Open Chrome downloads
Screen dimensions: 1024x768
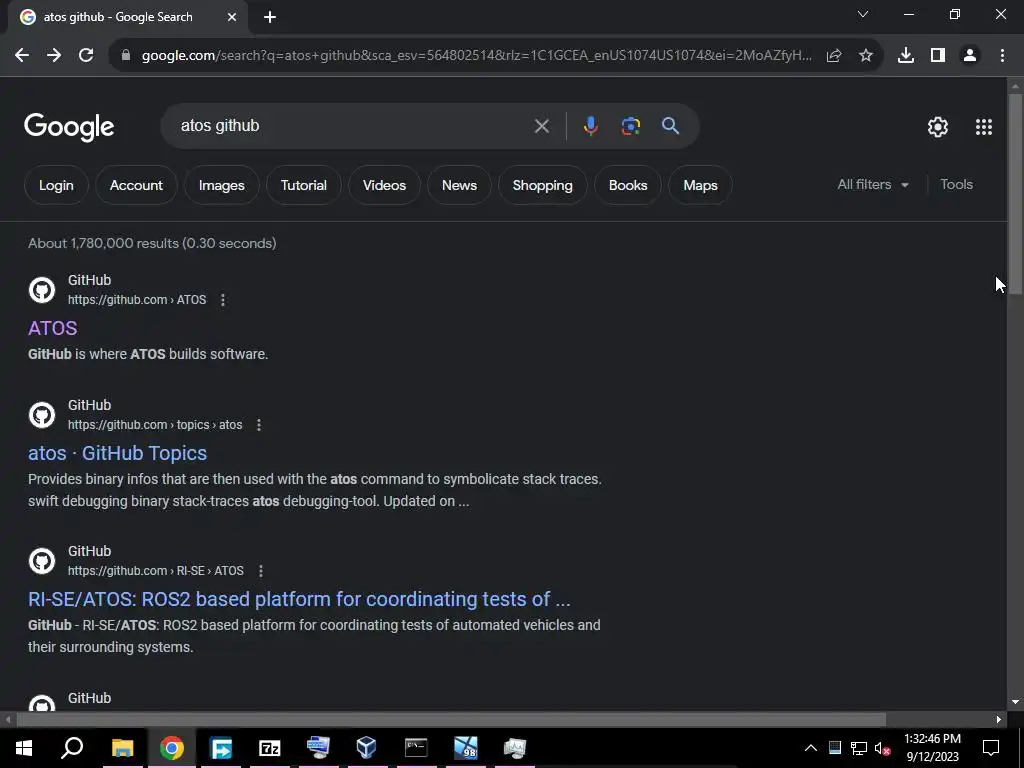(906, 56)
